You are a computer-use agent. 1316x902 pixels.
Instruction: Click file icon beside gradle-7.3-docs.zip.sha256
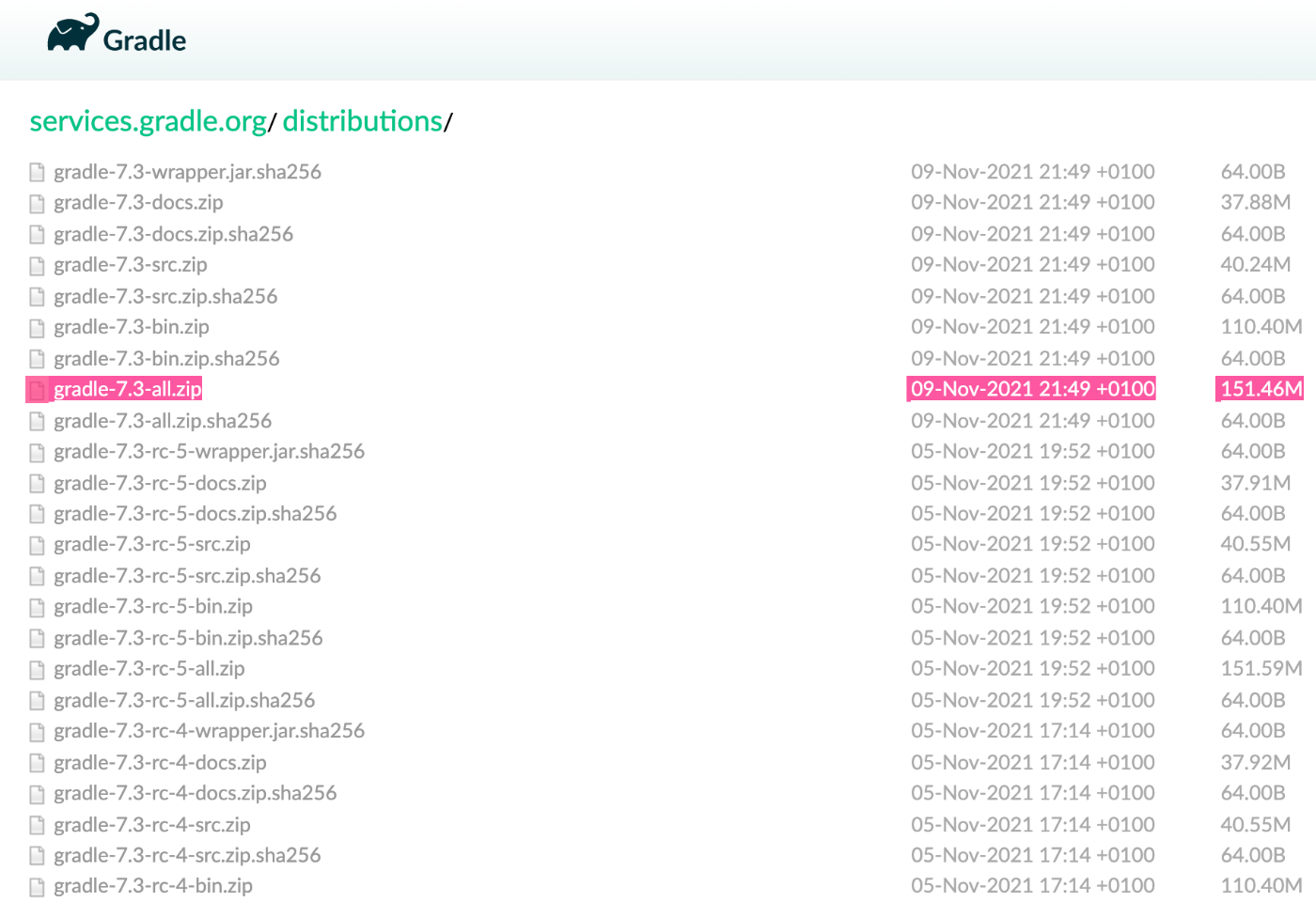click(x=37, y=234)
